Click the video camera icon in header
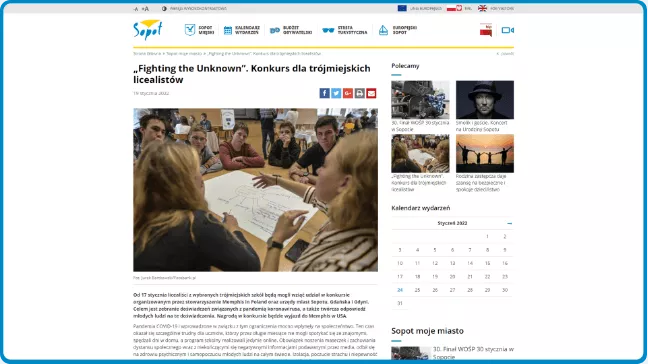Viewport: 648px width, 364px height. [507, 30]
